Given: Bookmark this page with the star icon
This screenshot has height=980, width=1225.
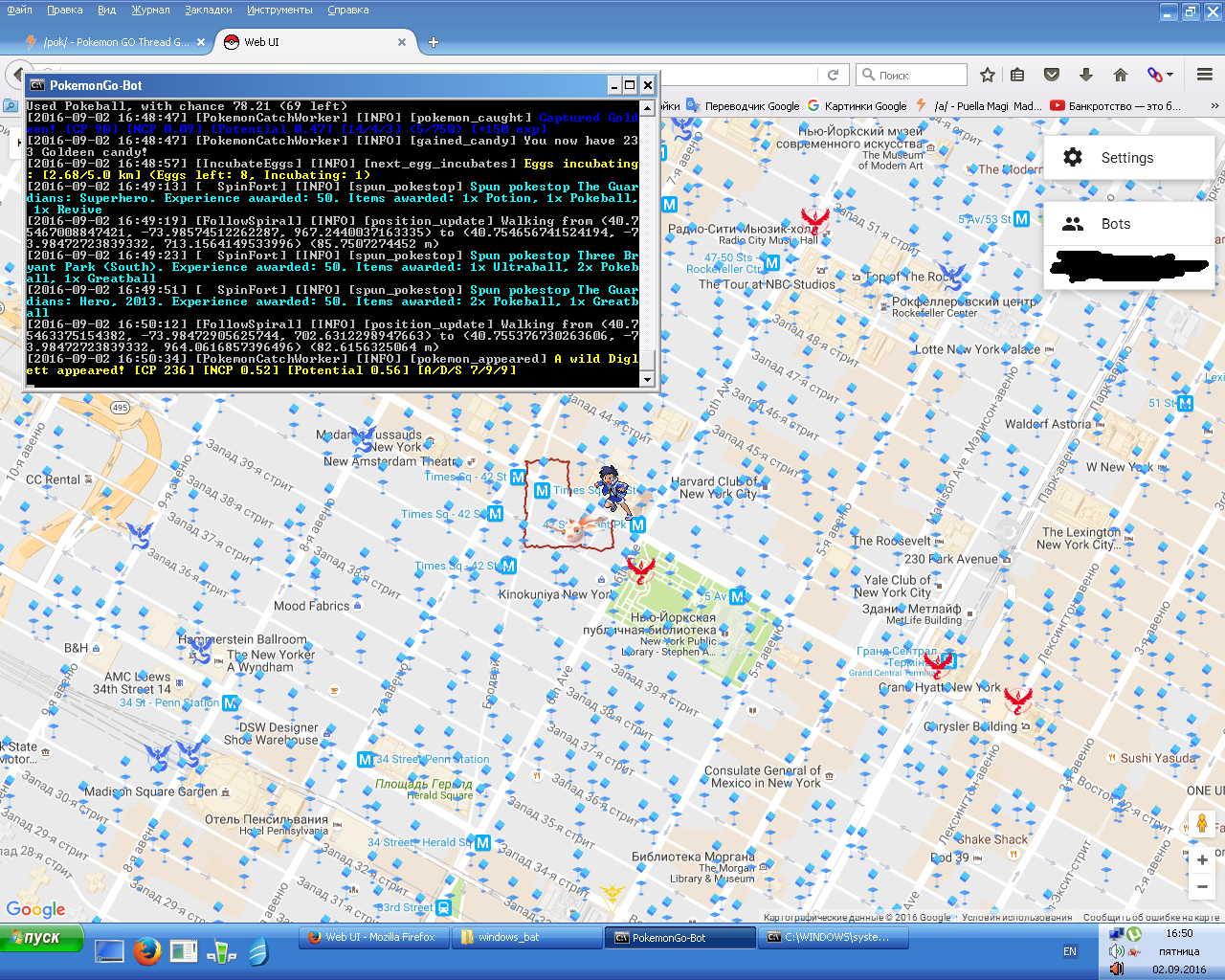Looking at the screenshot, I should [988, 75].
